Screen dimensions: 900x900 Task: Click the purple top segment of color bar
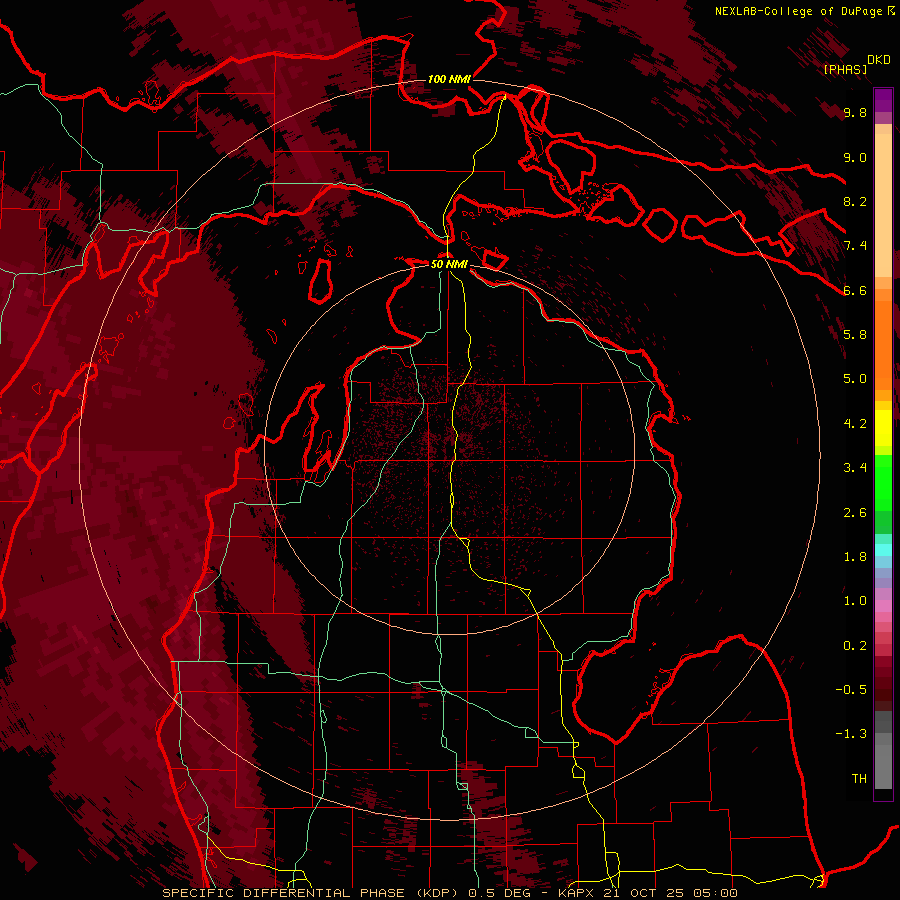click(x=883, y=100)
